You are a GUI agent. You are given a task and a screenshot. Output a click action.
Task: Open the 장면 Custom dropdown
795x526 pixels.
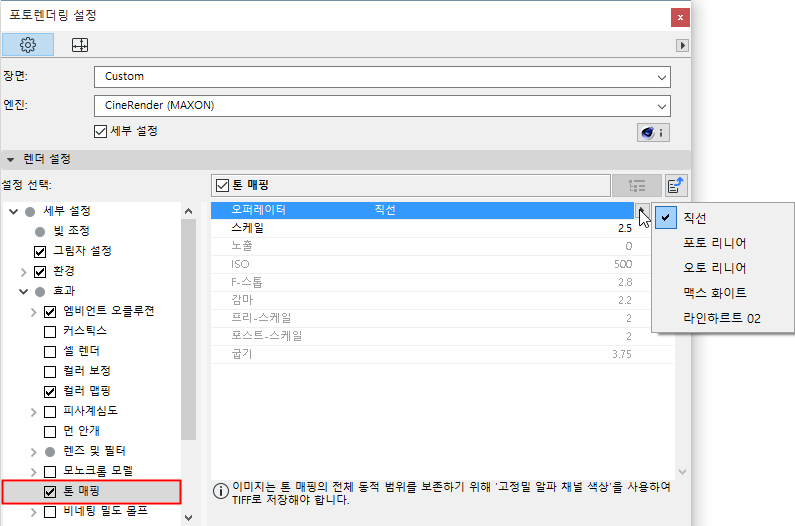[382, 77]
